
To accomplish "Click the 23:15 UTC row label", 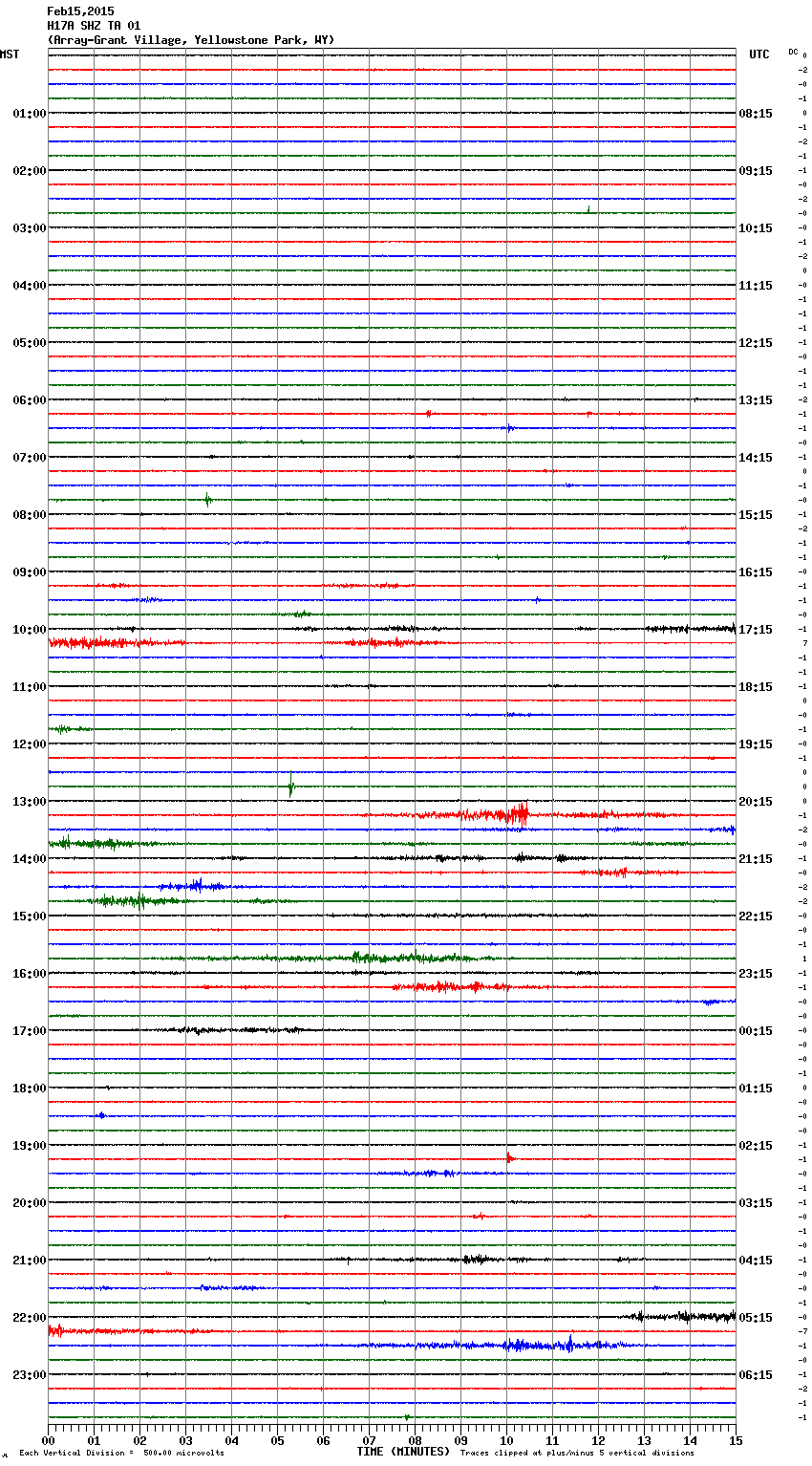I will click(756, 974).
